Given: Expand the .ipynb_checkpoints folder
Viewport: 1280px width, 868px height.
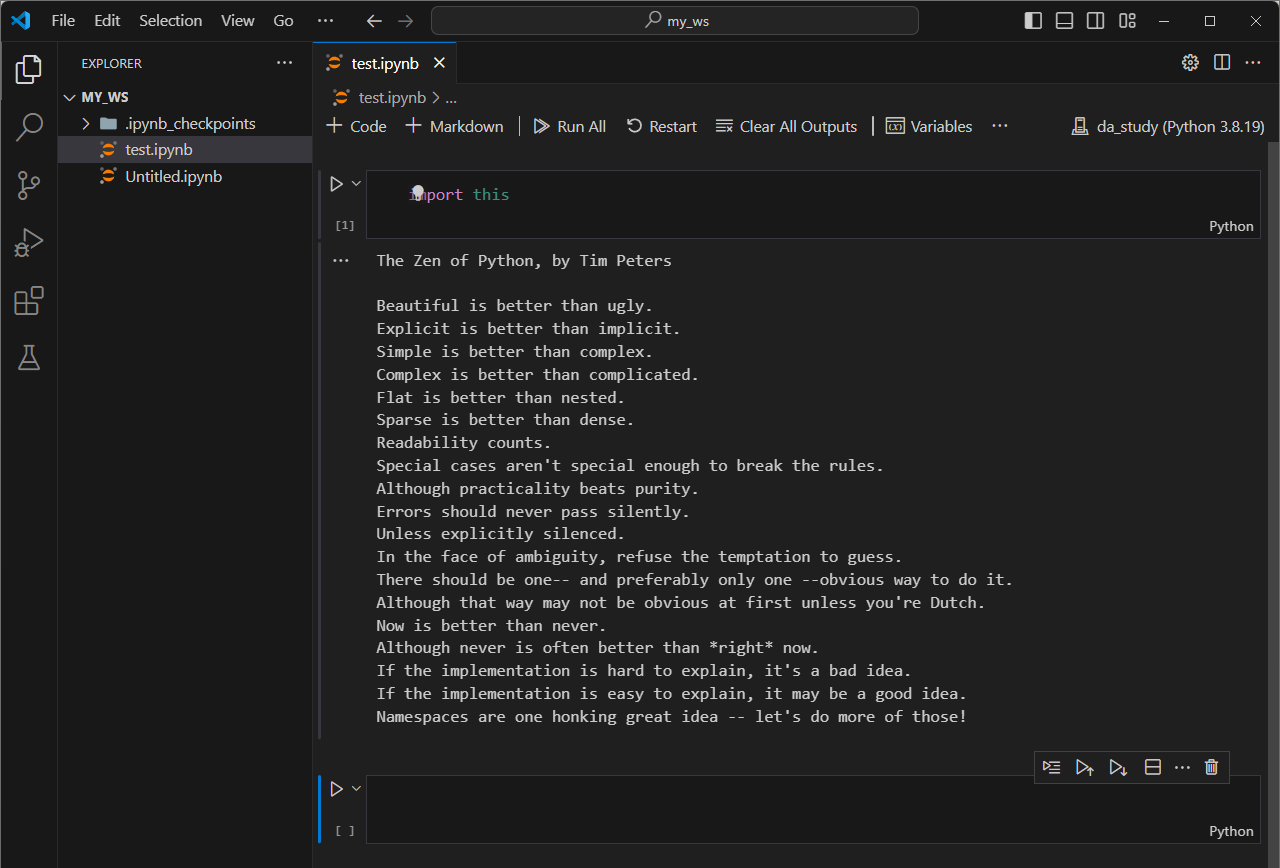Looking at the screenshot, I should (185, 123).
